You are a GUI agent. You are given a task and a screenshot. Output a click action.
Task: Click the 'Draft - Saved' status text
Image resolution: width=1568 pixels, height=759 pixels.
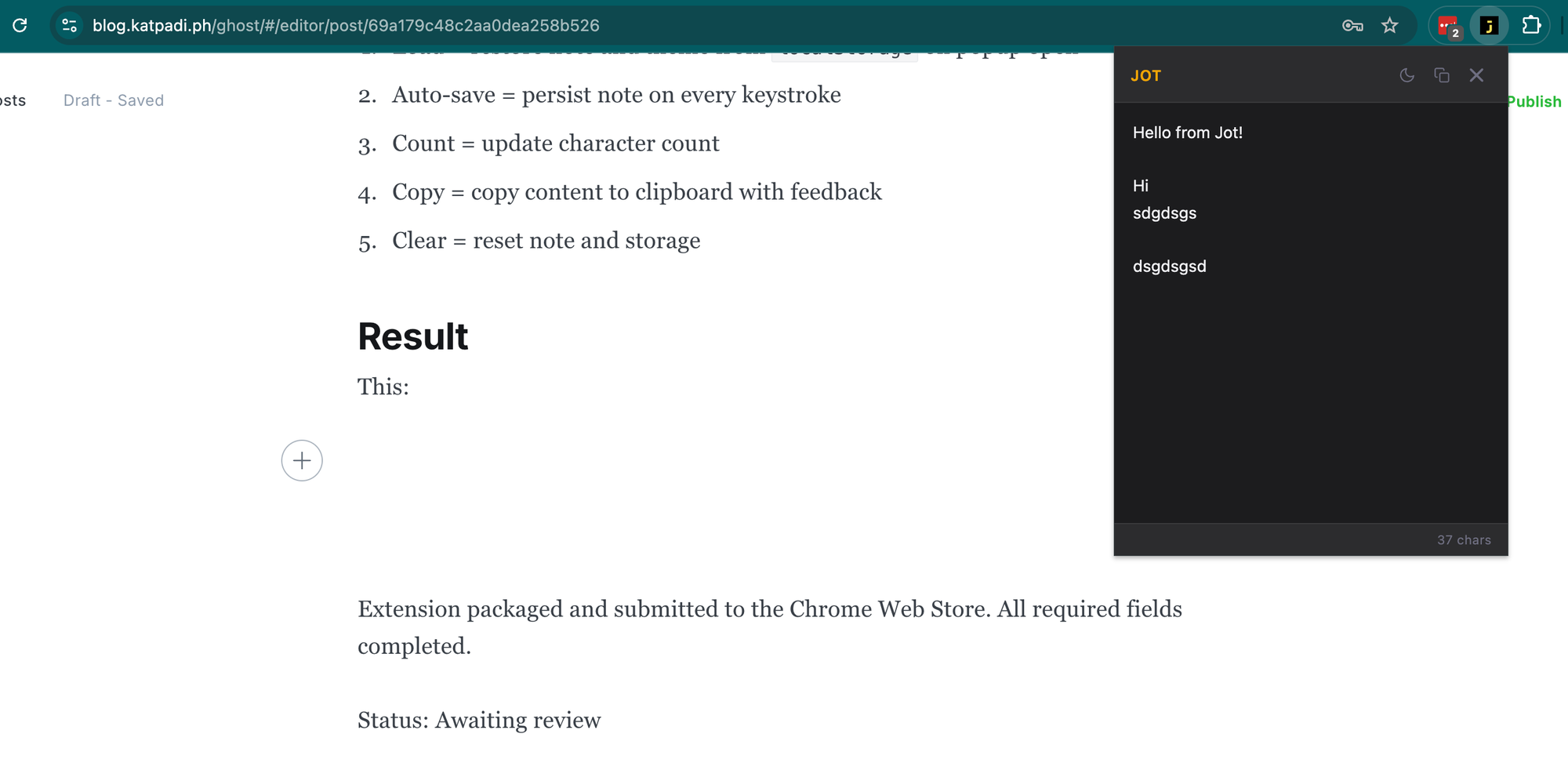tap(114, 100)
